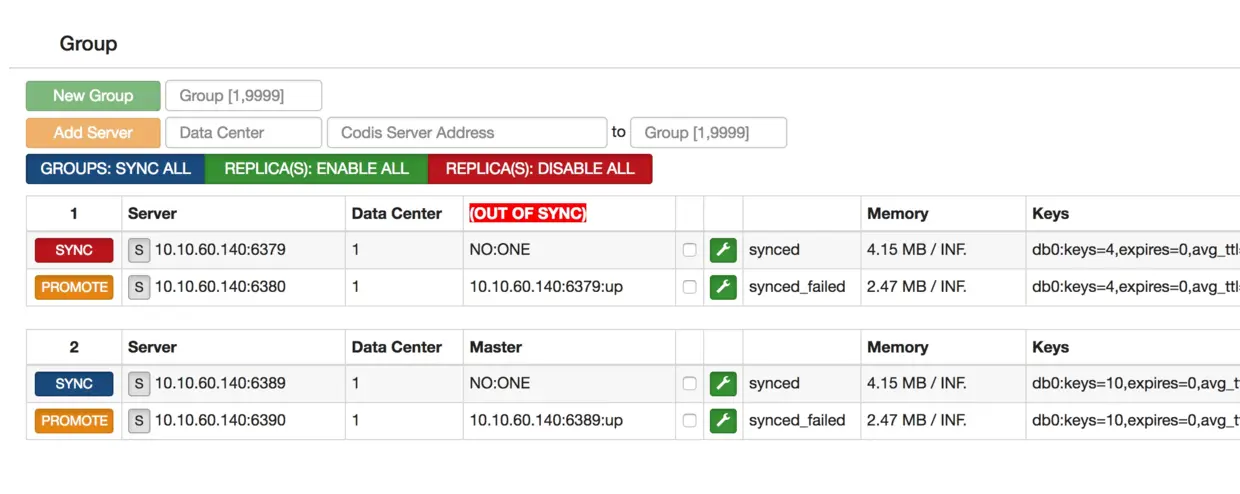This screenshot has width=1240, height=494.
Task: Click the S badge beside 10.10.60.140:6389
Action: pyautogui.click(x=139, y=383)
